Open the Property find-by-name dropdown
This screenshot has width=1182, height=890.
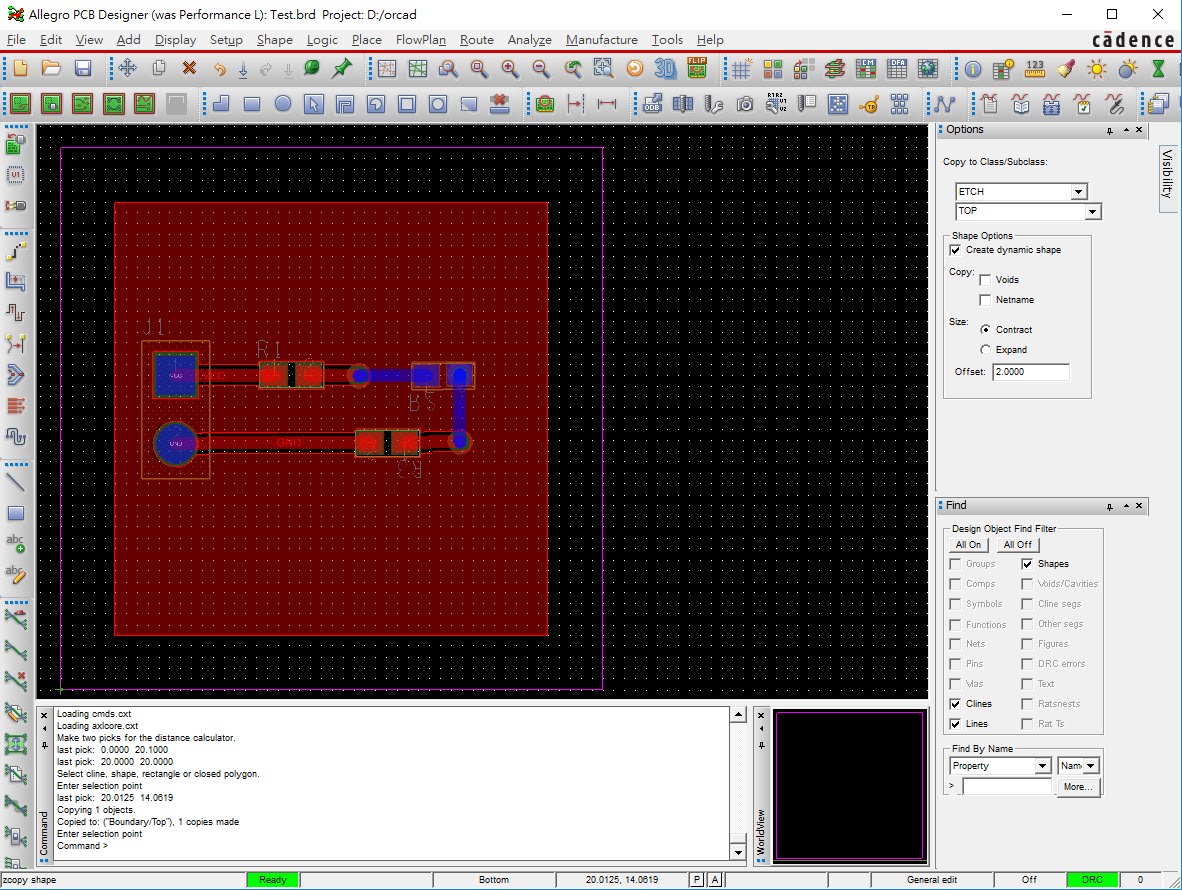tap(1043, 766)
